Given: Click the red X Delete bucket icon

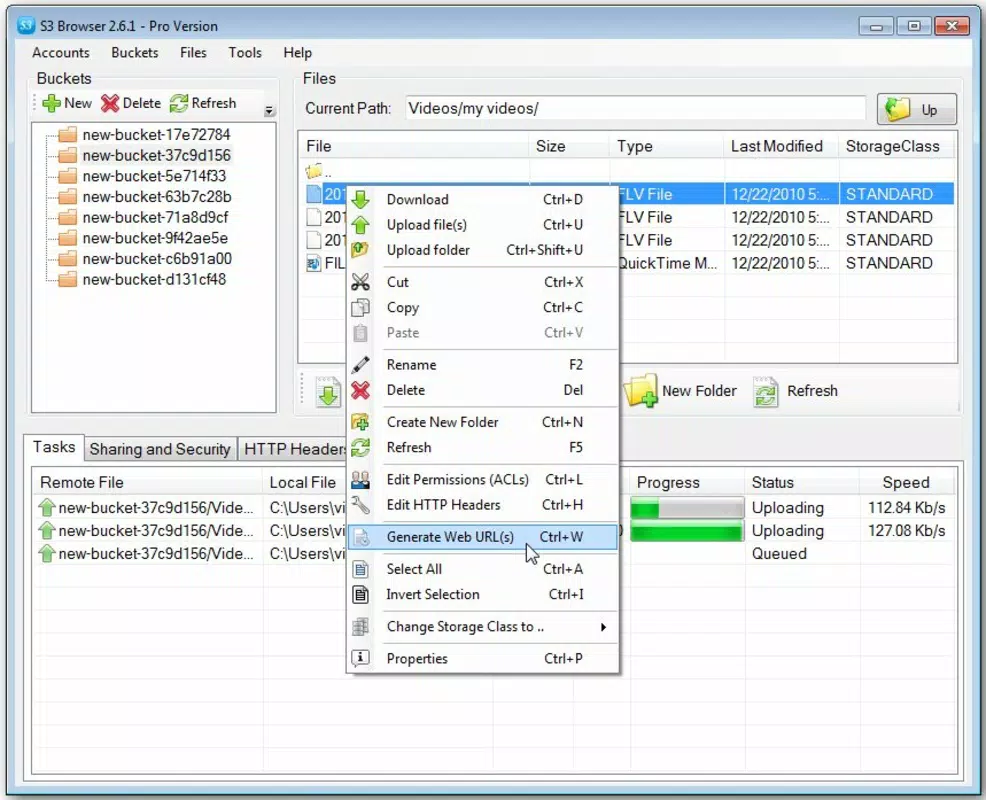Looking at the screenshot, I should 110,103.
